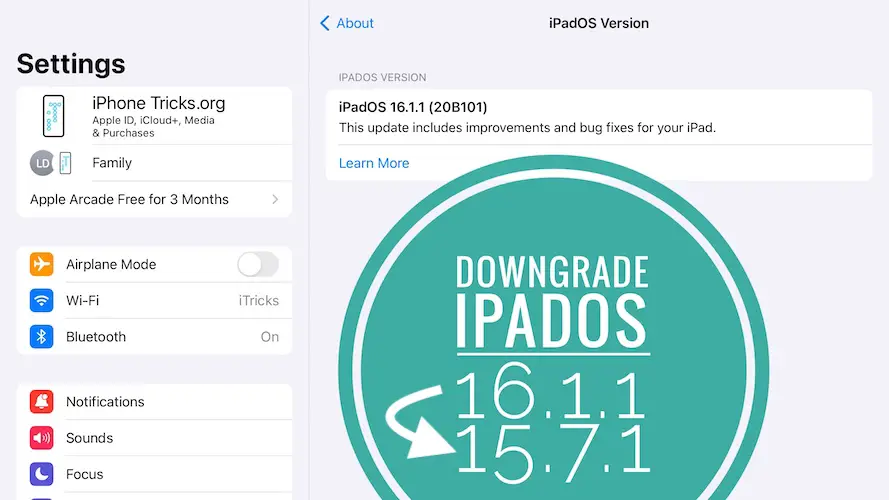
Task: Tap the blue Wi-Fi icon
Action: (x=41, y=300)
